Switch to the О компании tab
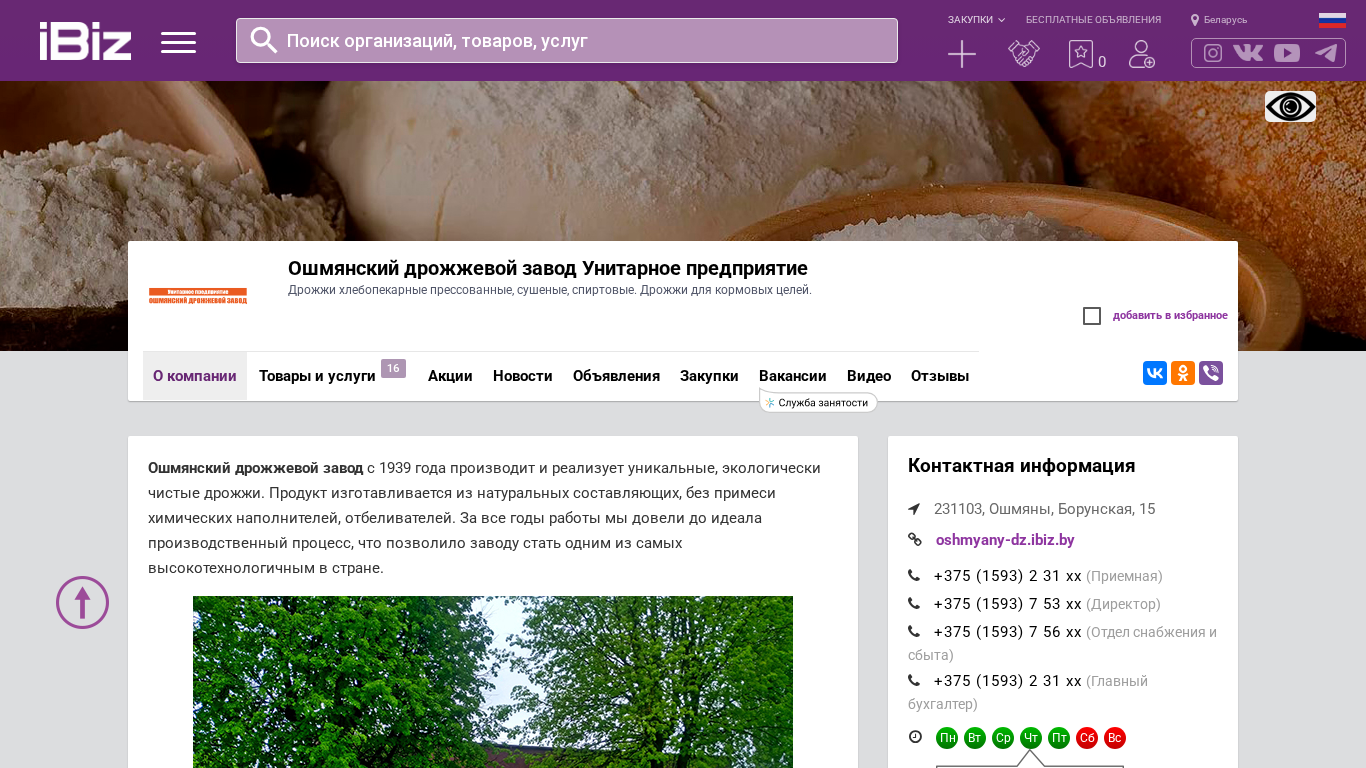The image size is (1366, 768). [x=195, y=376]
